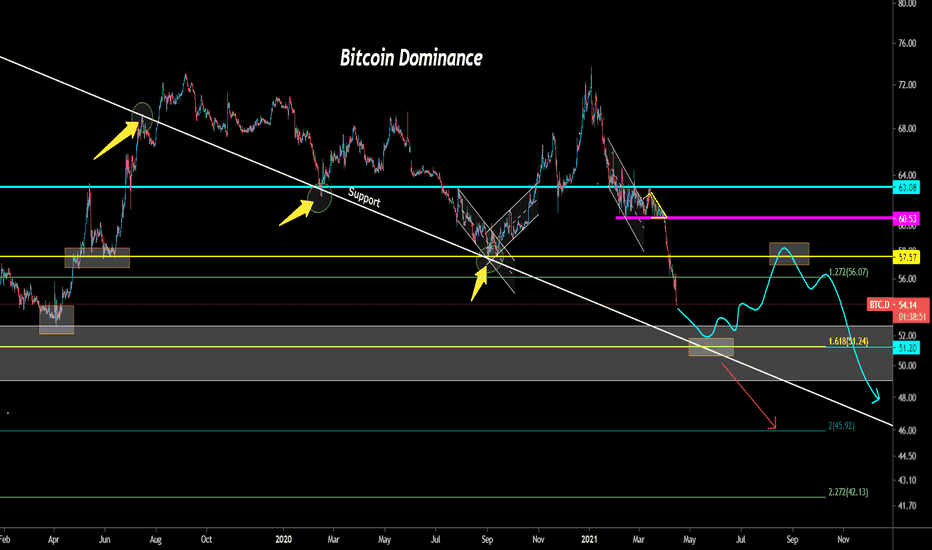This screenshot has width=932, height=550.
Task: Click the 68.00 price axis value
Action: [x=907, y=129]
